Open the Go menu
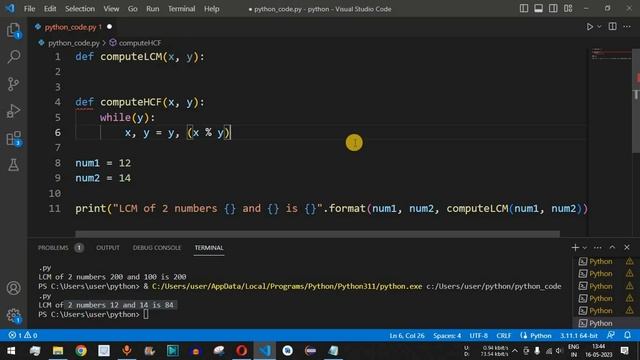 click(133, 9)
